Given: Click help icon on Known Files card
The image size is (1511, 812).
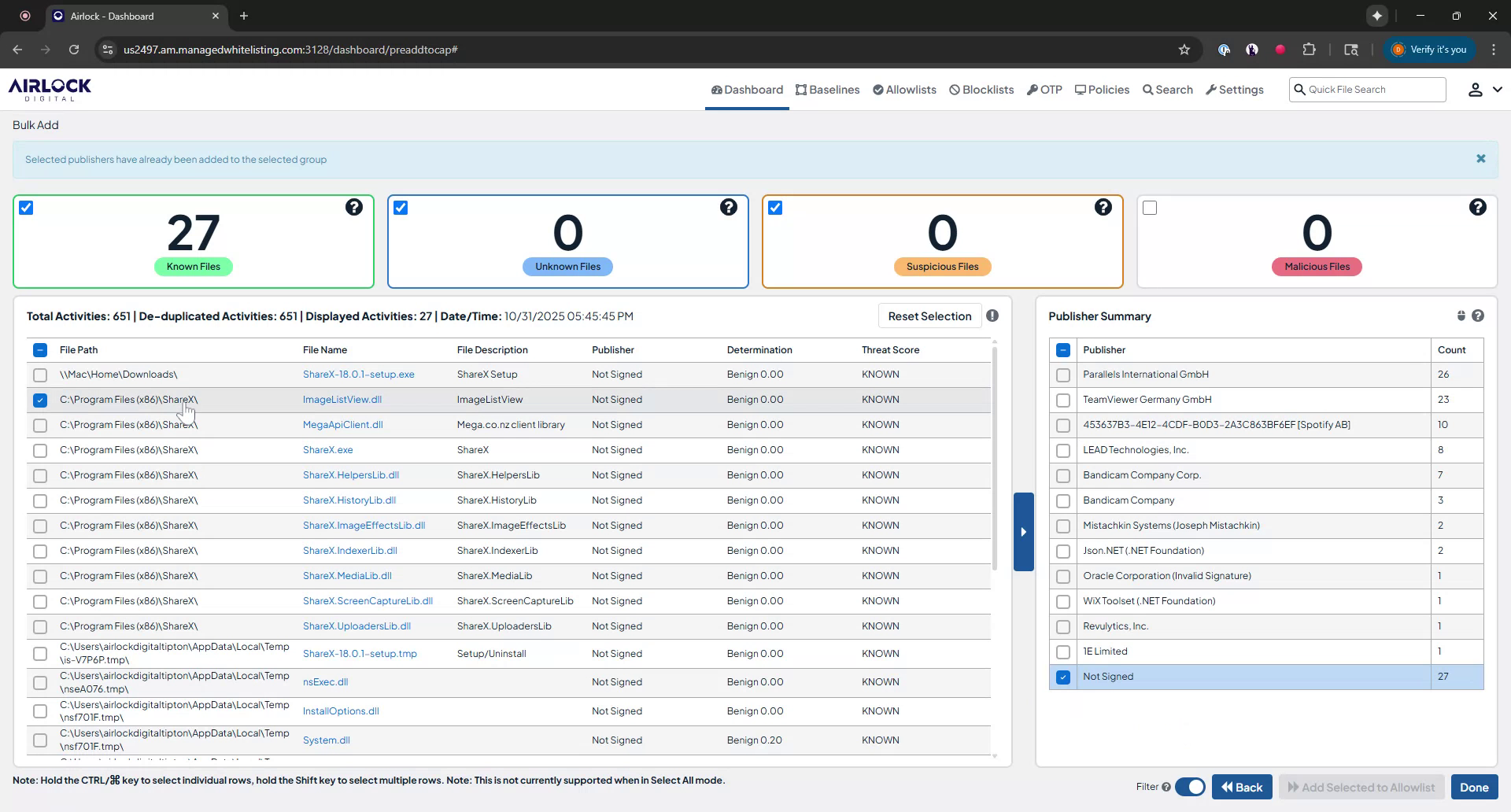Looking at the screenshot, I should (354, 207).
